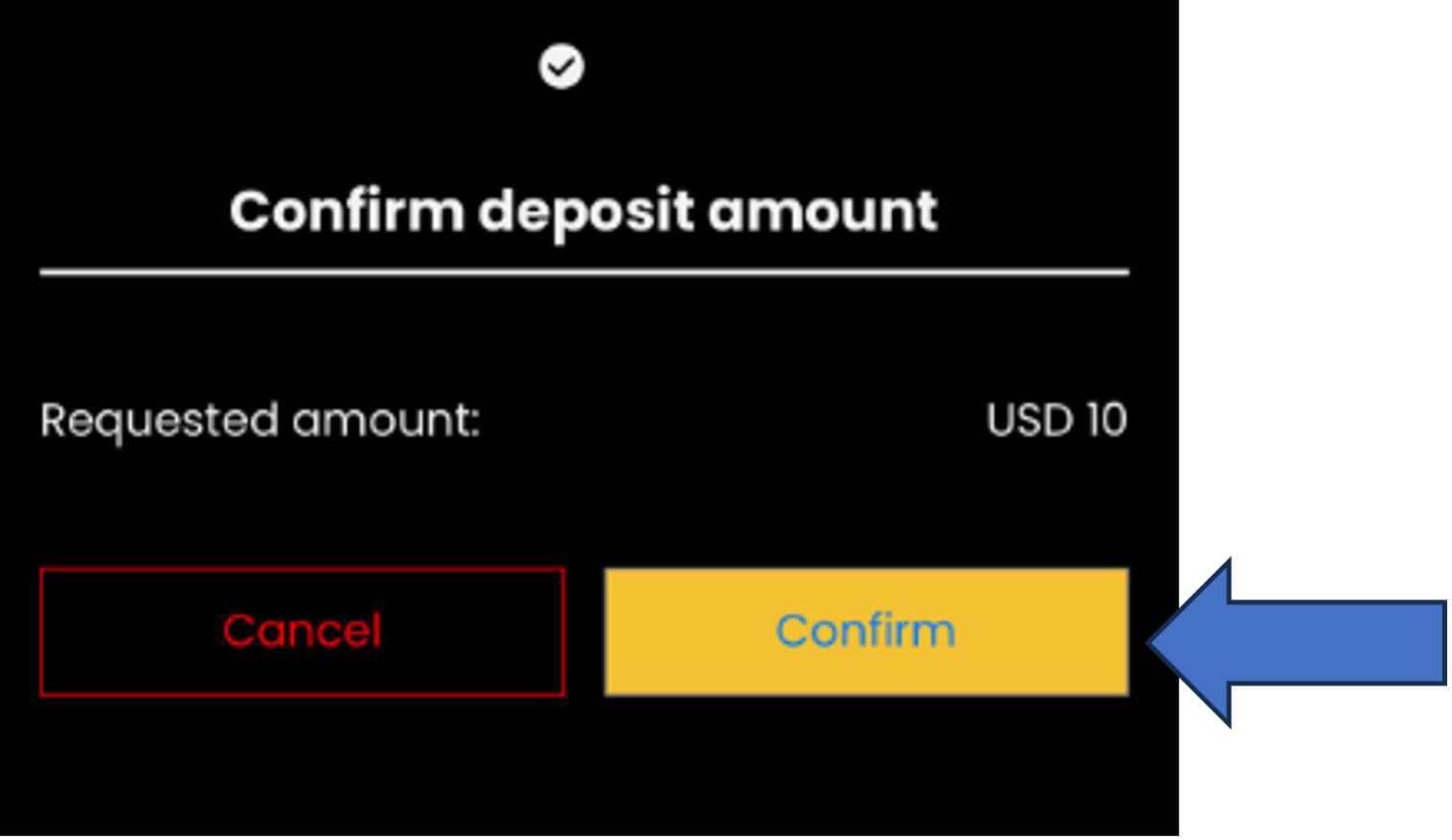1452x840 pixels.
Task: Tap the check icon above the dialog title
Action: coord(561,67)
